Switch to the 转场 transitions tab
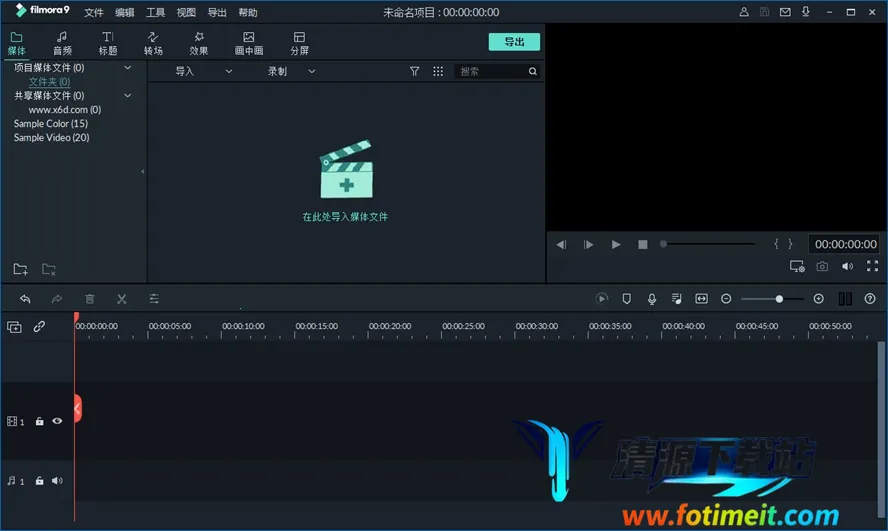Screen dimensions: 888x531 (x=153, y=43)
